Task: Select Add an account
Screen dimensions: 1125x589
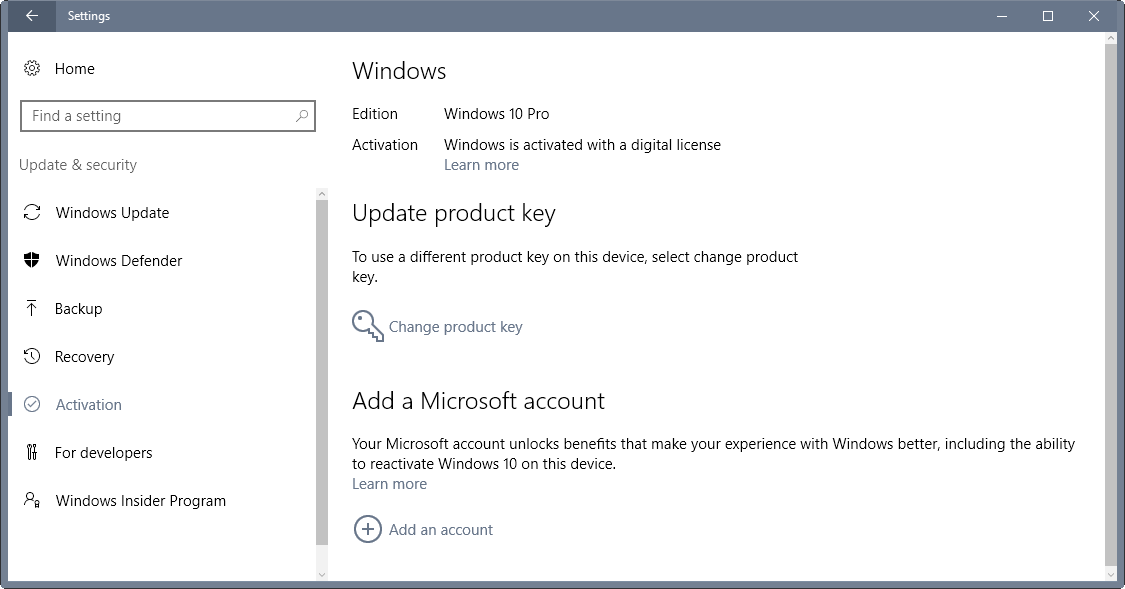Action: 440,529
